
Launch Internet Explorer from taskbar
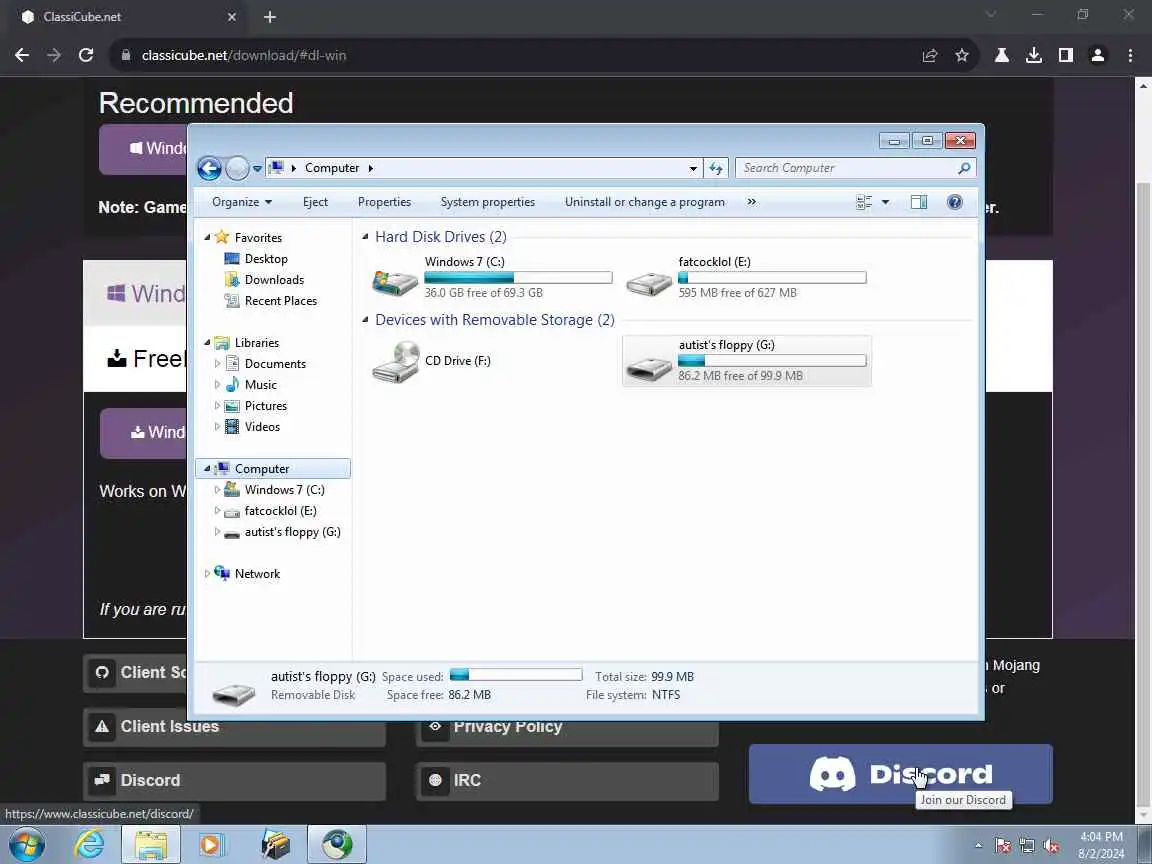(x=90, y=845)
